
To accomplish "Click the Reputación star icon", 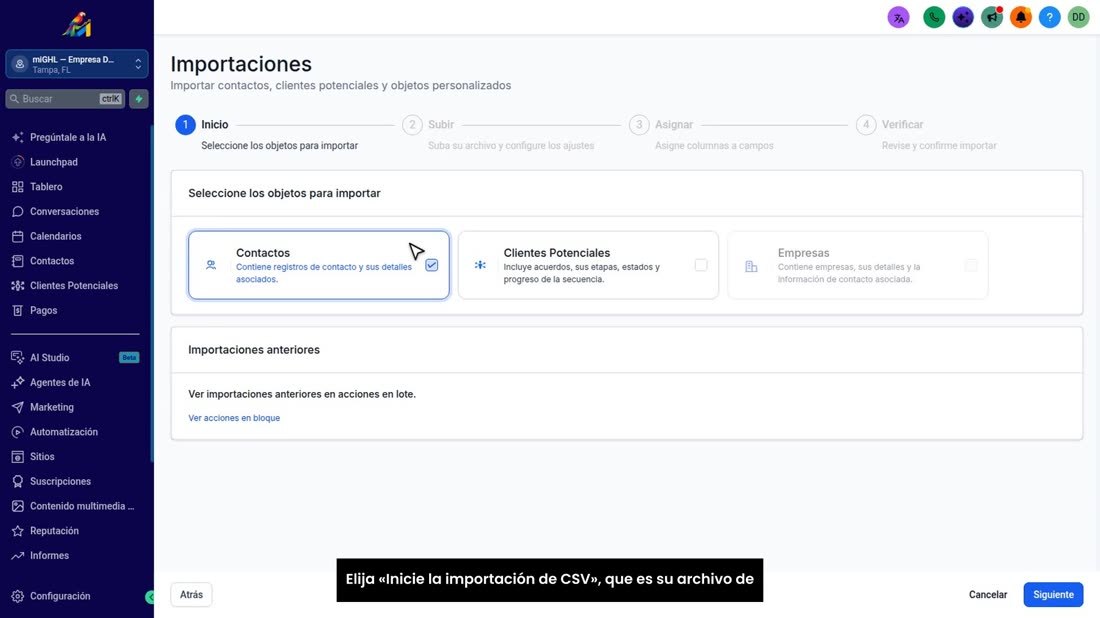I will [x=18, y=531].
